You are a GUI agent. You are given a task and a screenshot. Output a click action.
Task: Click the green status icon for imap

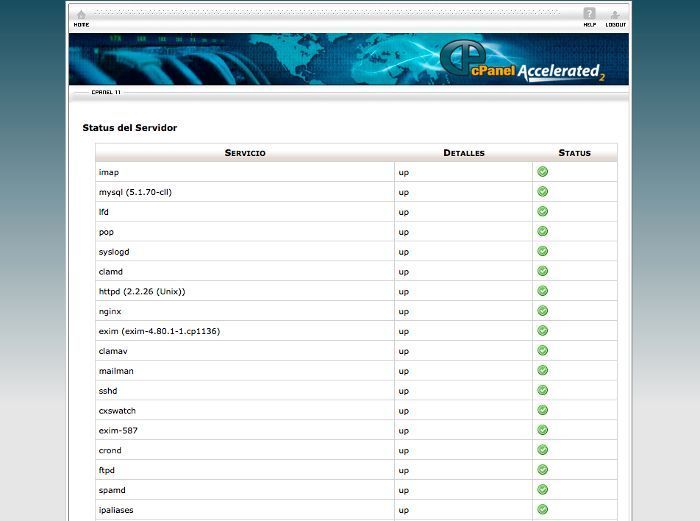[x=543, y=171]
